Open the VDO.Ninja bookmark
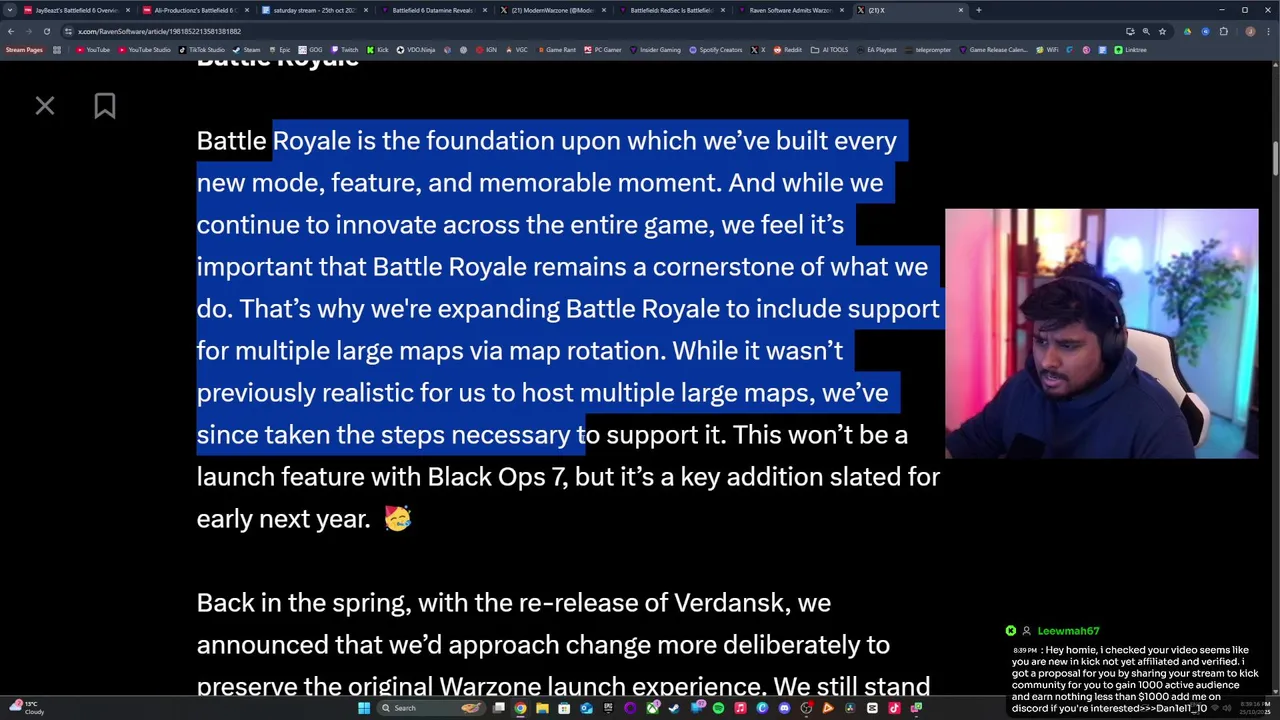This screenshot has height=720, width=1280. point(416,50)
